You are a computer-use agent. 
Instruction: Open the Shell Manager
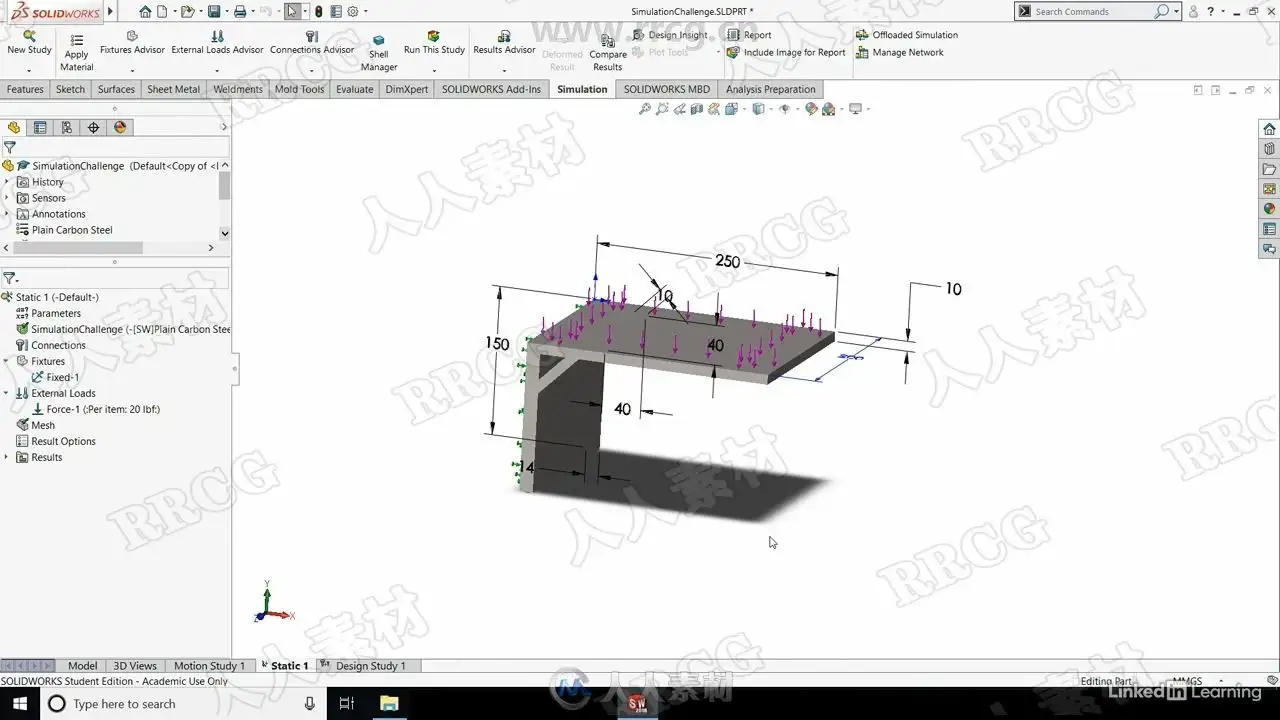(x=379, y=53)
